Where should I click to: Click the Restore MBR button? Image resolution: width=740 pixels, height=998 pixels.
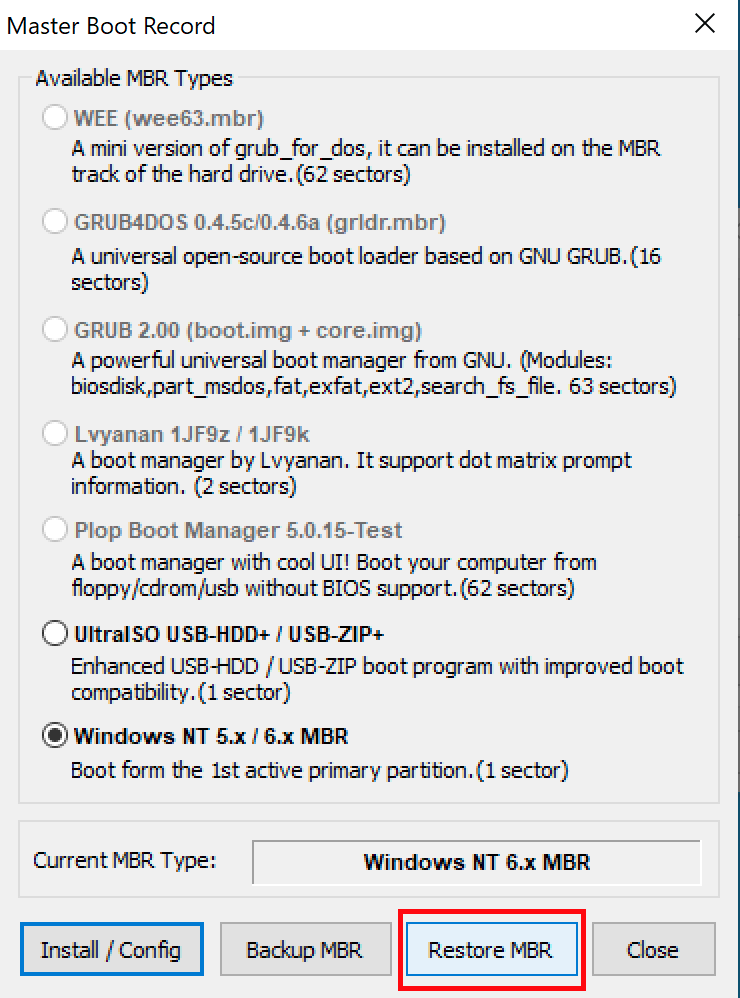(x=490, y=949)
